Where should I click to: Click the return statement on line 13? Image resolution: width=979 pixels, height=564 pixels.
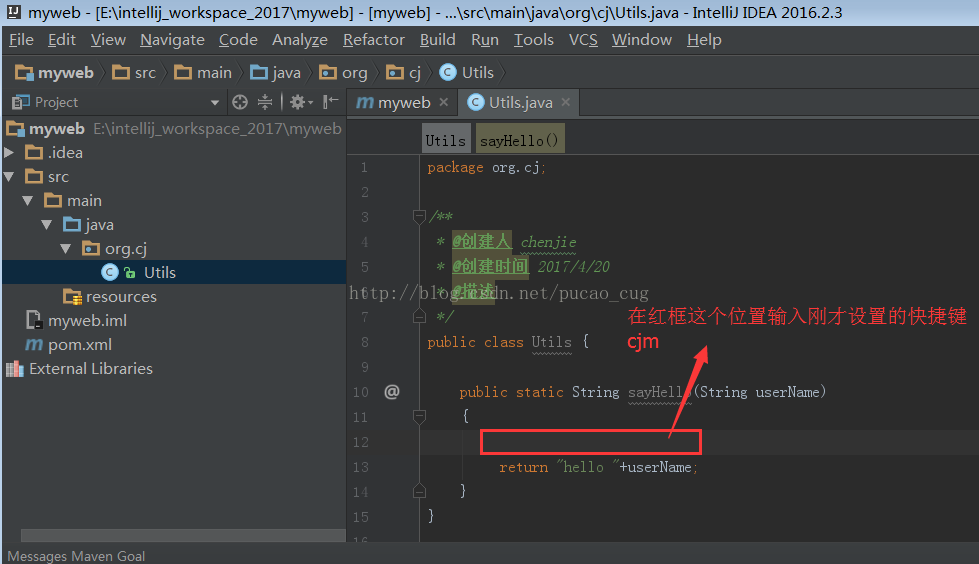click(598, 467)
